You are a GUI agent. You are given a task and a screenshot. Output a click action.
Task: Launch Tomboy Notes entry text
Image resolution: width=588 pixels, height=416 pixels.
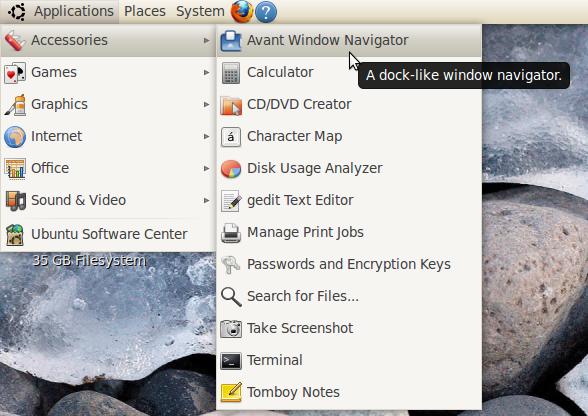click(x=293, y=392)
